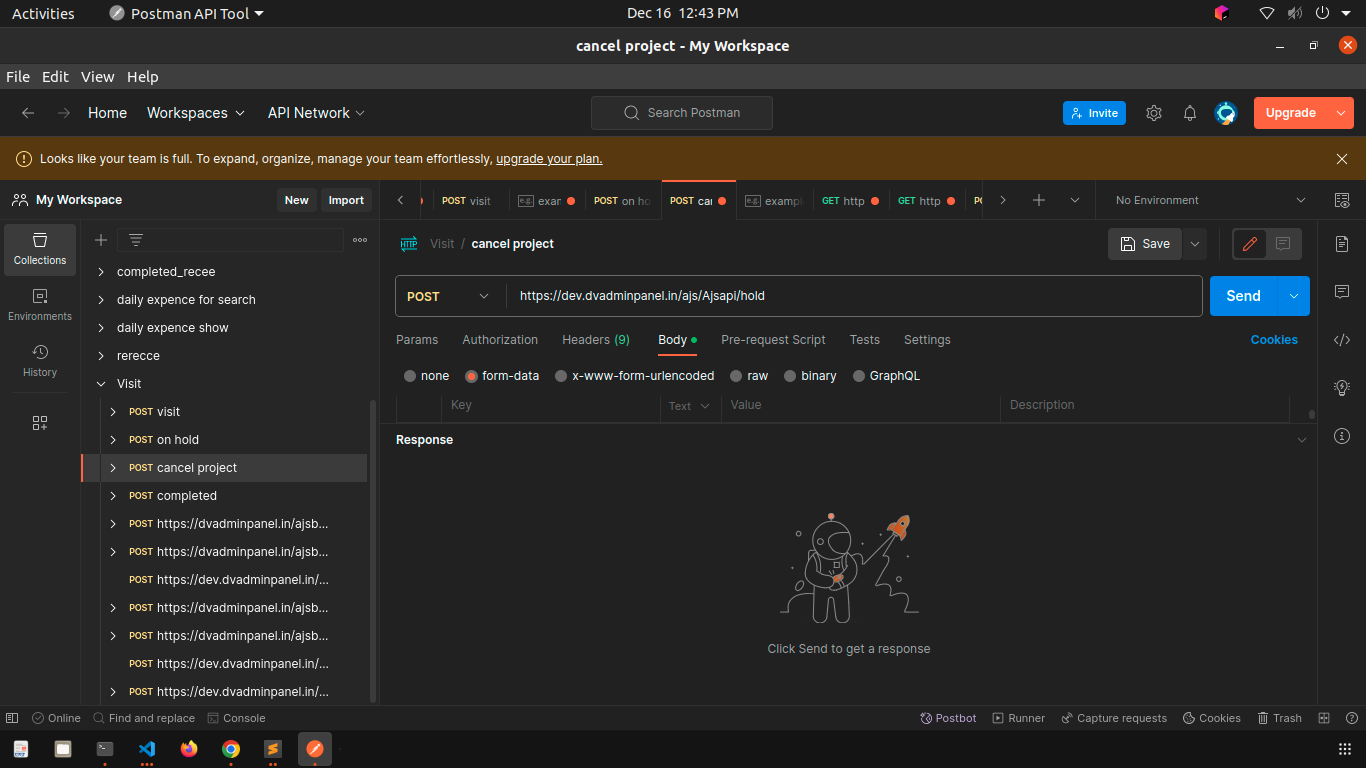
Task: Collapse the Response panel chevron
Action: [x=1301, y=440]
